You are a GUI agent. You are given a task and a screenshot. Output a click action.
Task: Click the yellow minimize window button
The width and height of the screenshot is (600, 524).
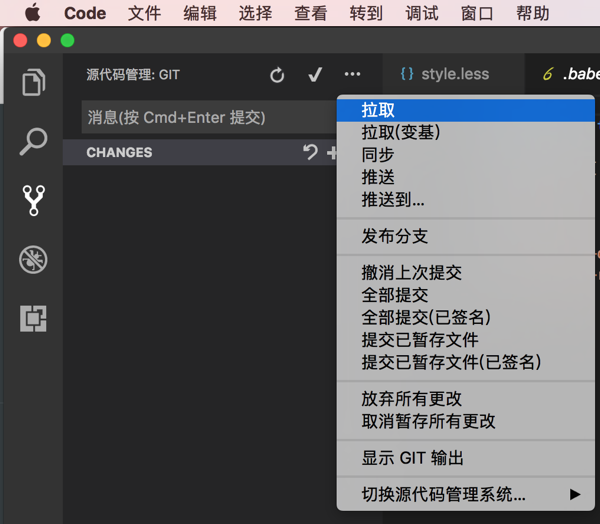[x=44, y=40]
